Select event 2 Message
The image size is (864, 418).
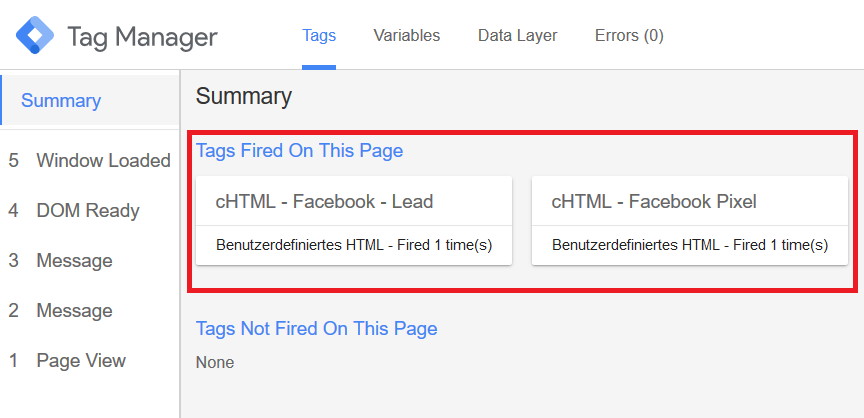(90, 311)
